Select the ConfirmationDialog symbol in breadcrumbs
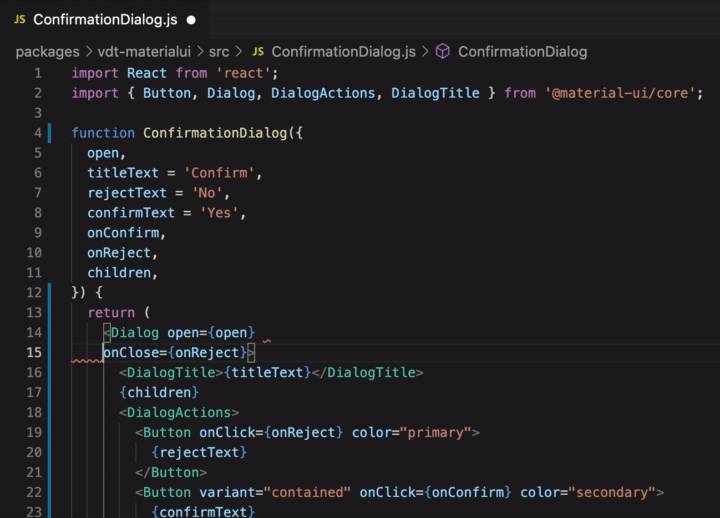The width and height of the screenshot is (720, 518). click(522, 51)
